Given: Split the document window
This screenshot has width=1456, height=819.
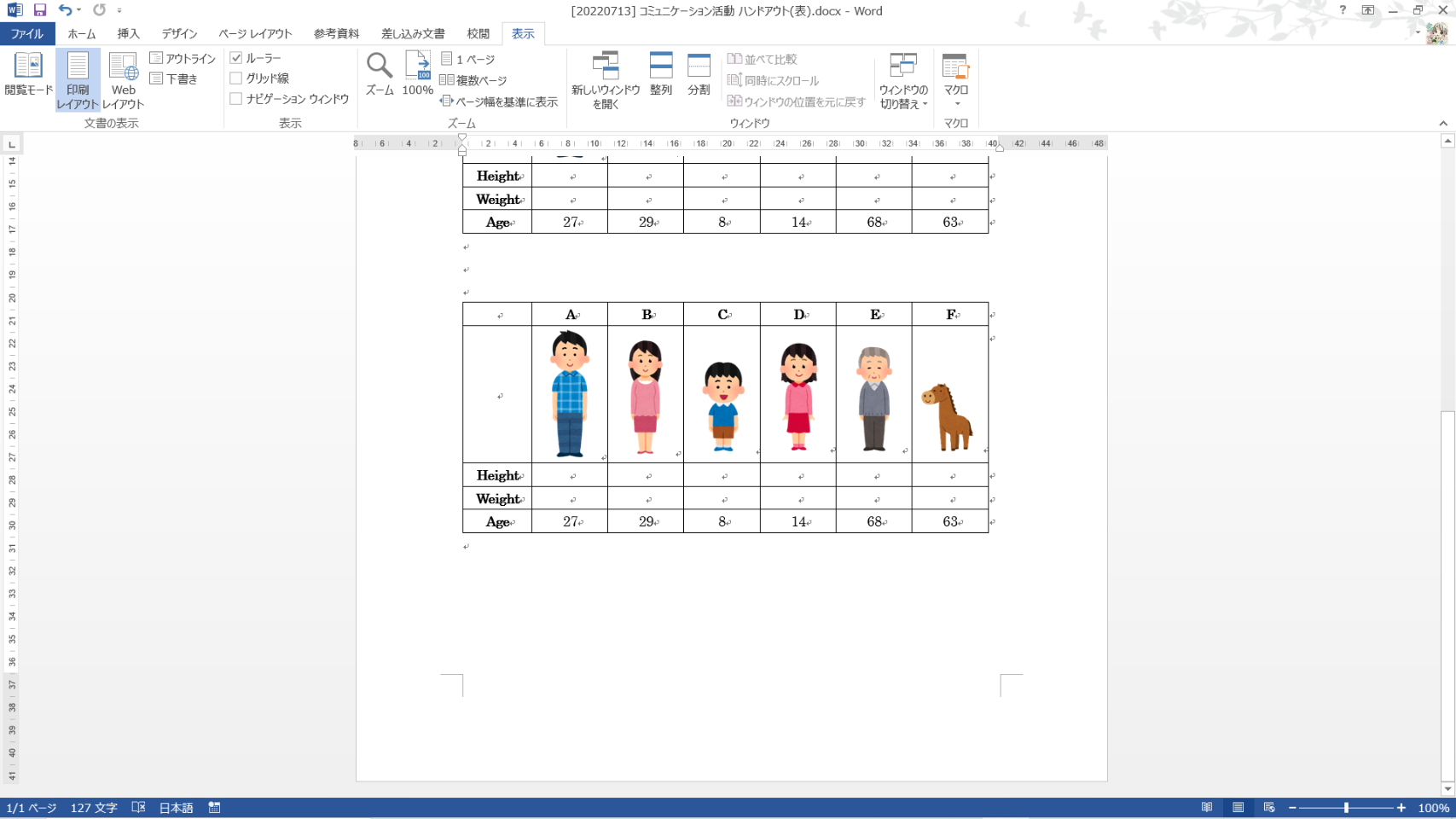Looking at the screenshot, I should 699,73.
